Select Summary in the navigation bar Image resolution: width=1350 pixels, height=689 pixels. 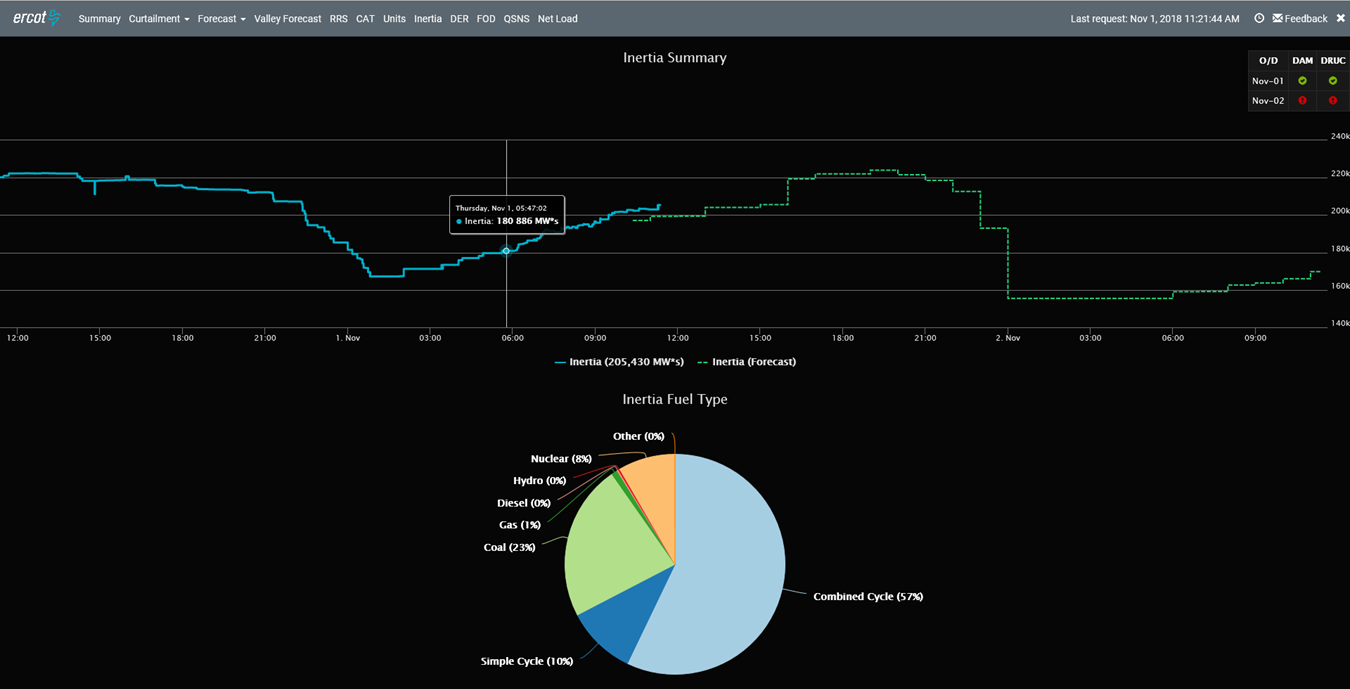(99, 18)
